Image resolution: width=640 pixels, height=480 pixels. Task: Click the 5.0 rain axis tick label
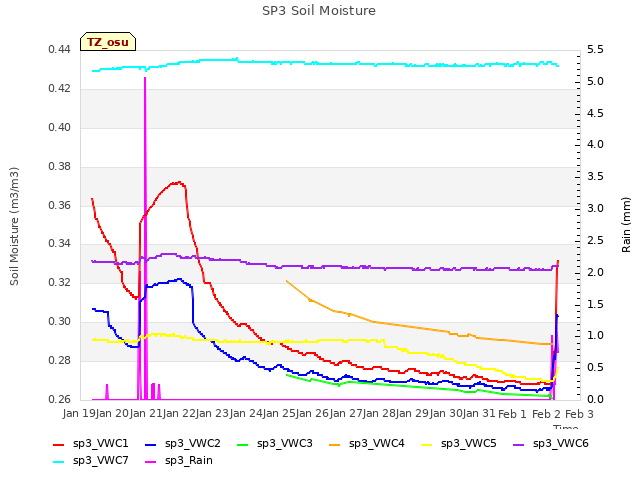tap(595, 81)
